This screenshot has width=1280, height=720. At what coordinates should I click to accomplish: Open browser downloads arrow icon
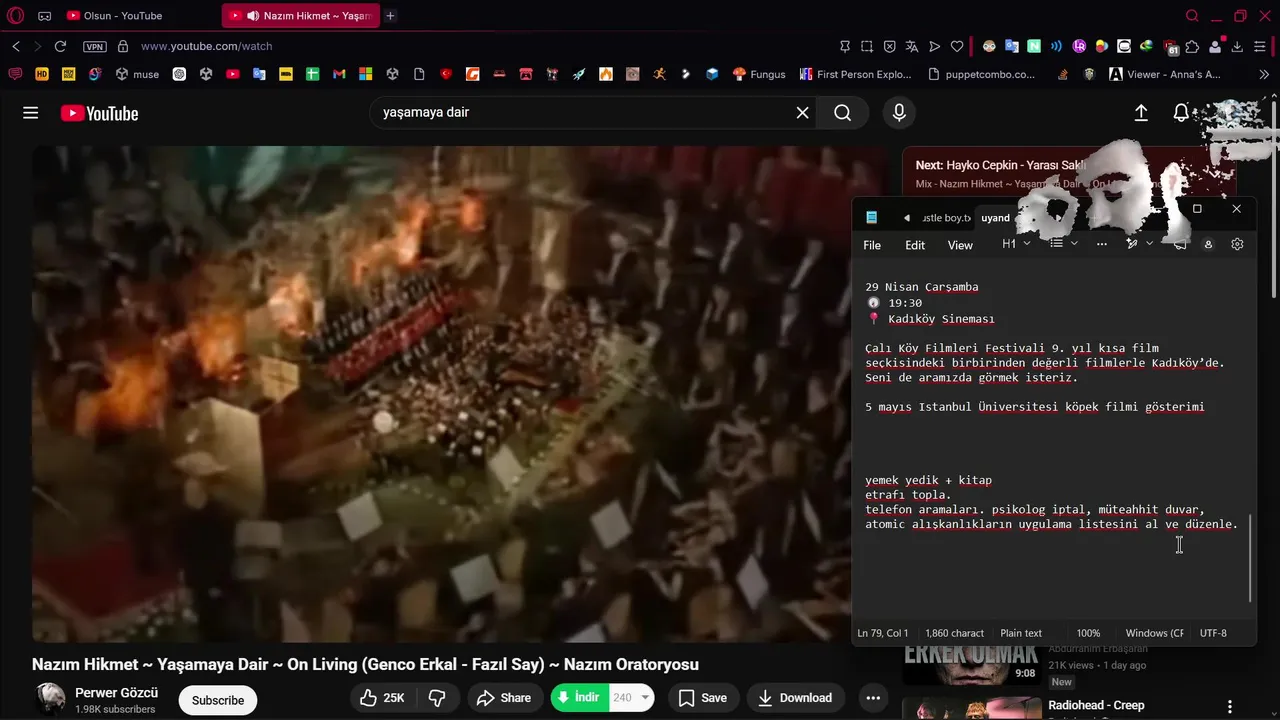[x=1237, y=46]
